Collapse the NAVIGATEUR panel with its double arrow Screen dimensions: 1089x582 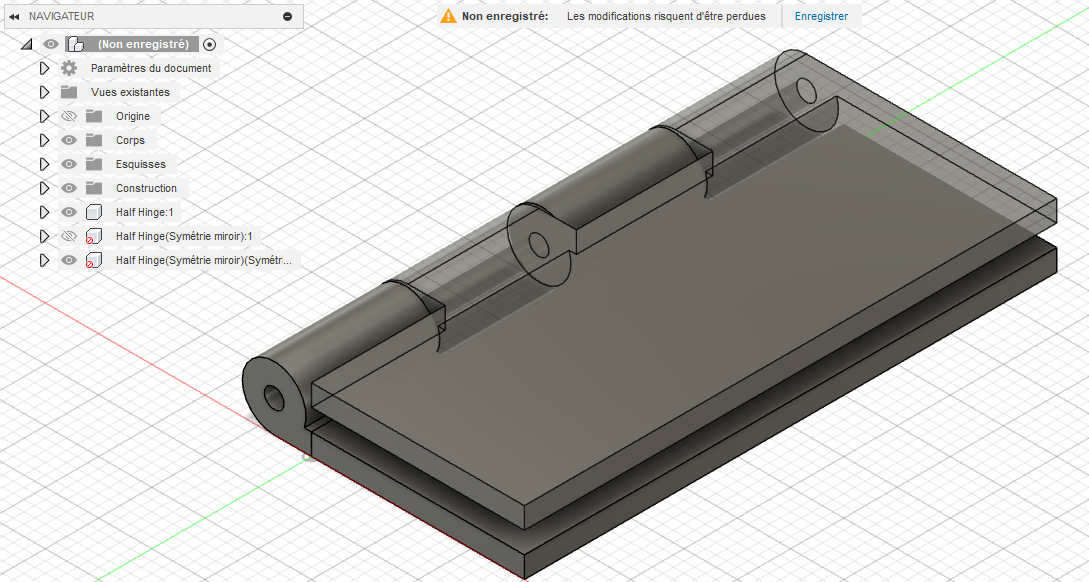pos(13,16)
